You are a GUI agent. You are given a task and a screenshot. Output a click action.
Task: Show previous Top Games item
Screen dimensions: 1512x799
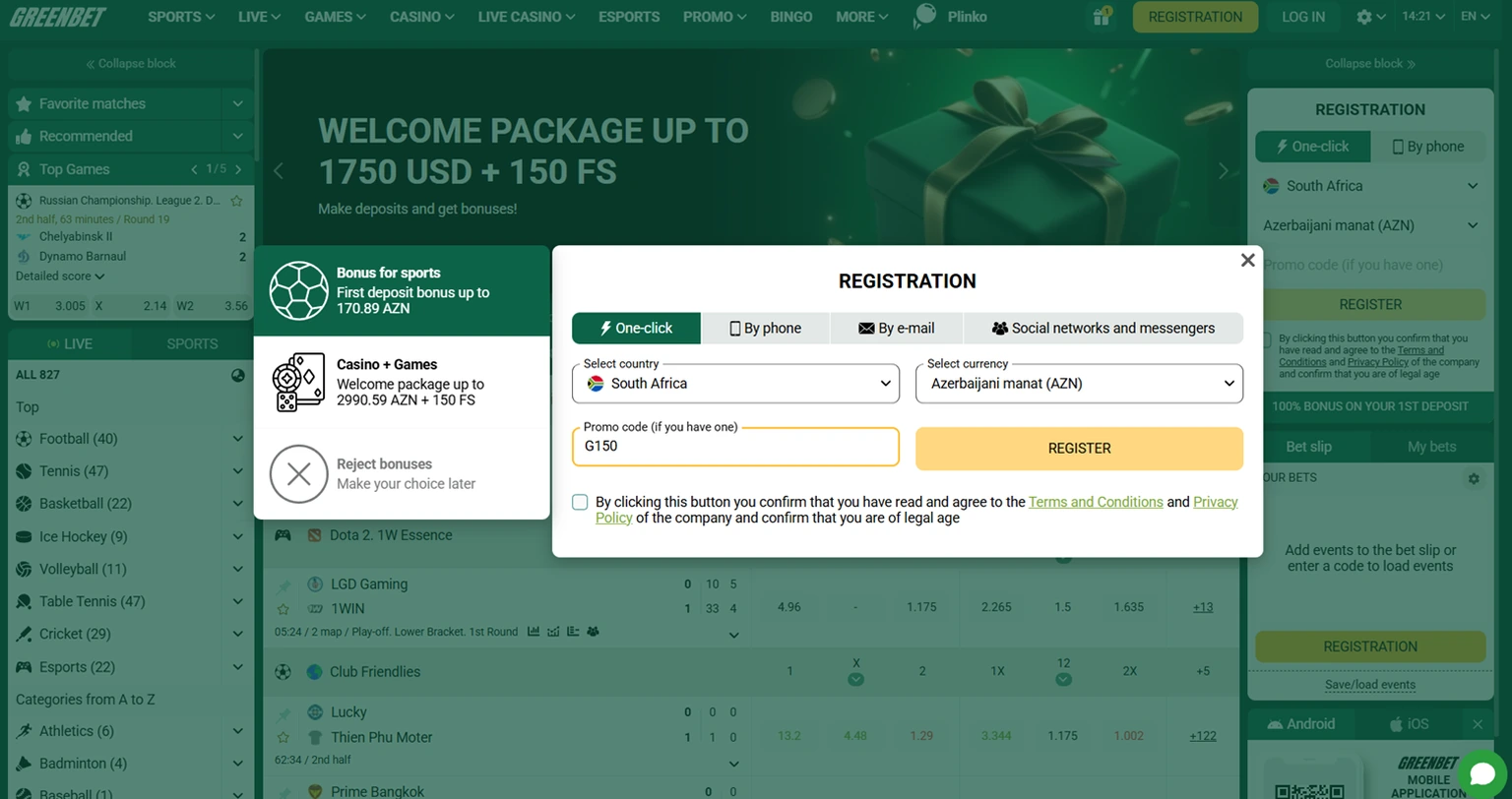[195, 169]
